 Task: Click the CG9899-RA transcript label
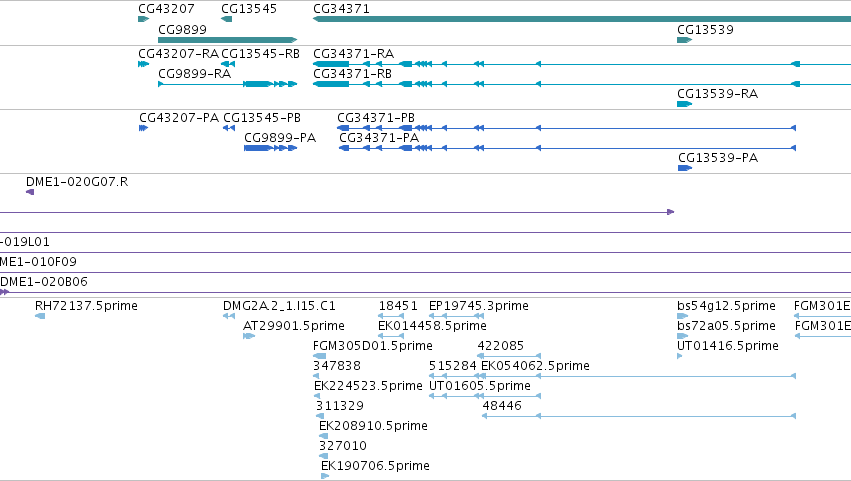[194, 73]
